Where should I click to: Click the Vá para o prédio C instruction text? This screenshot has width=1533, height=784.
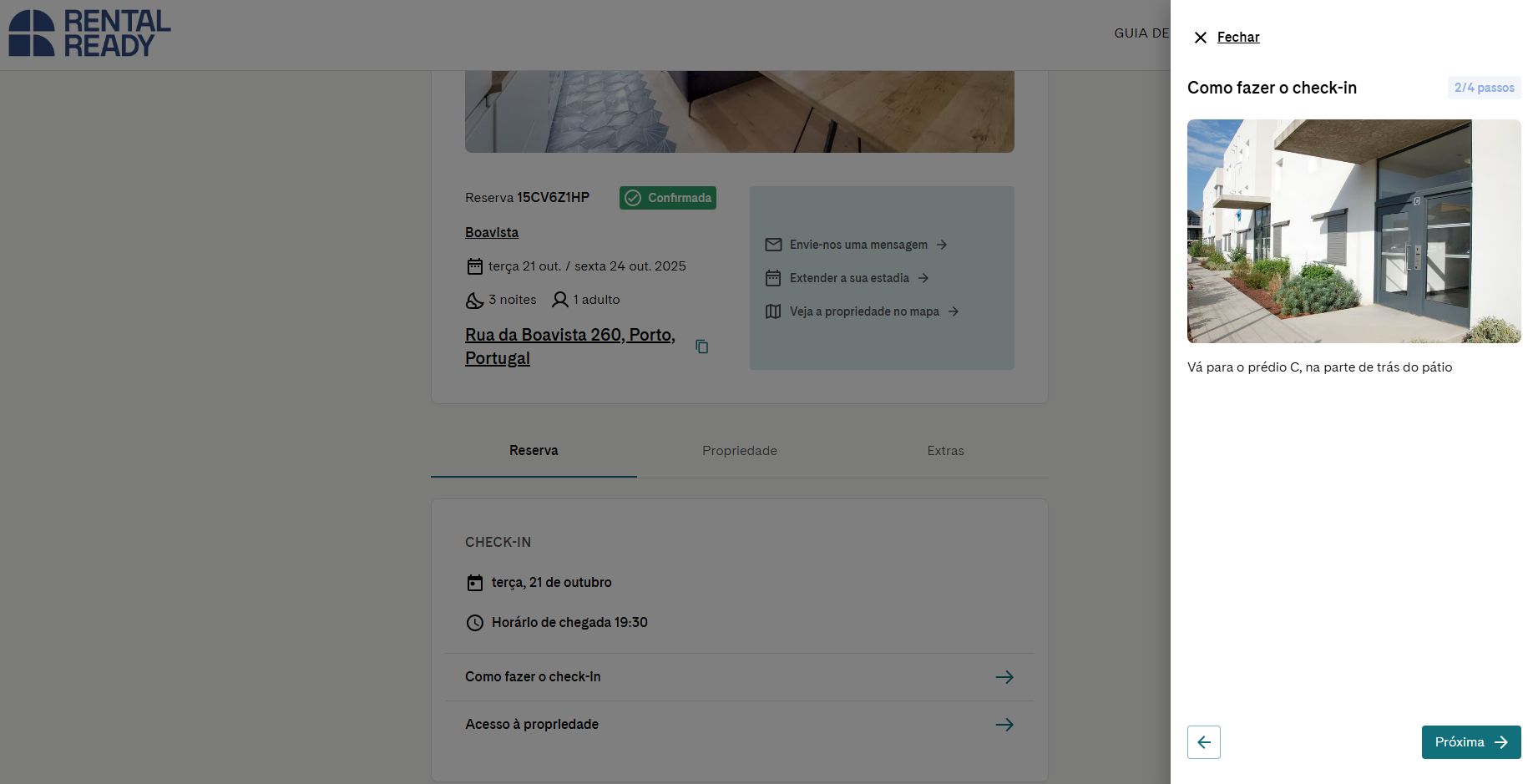(x=1319, y=367)
